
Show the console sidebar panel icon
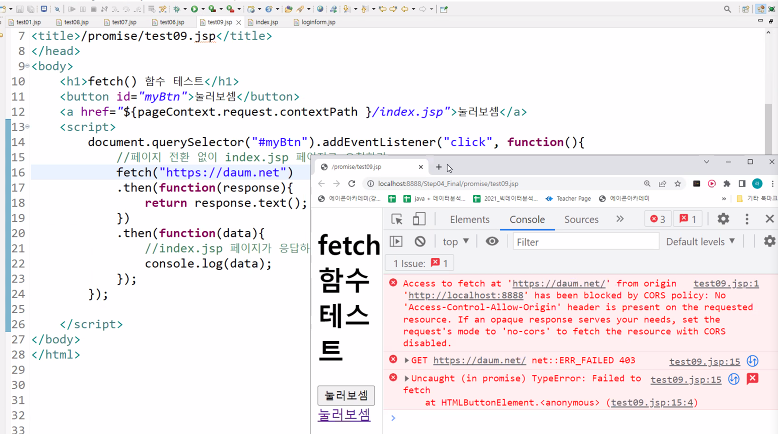tap(396, 242)
